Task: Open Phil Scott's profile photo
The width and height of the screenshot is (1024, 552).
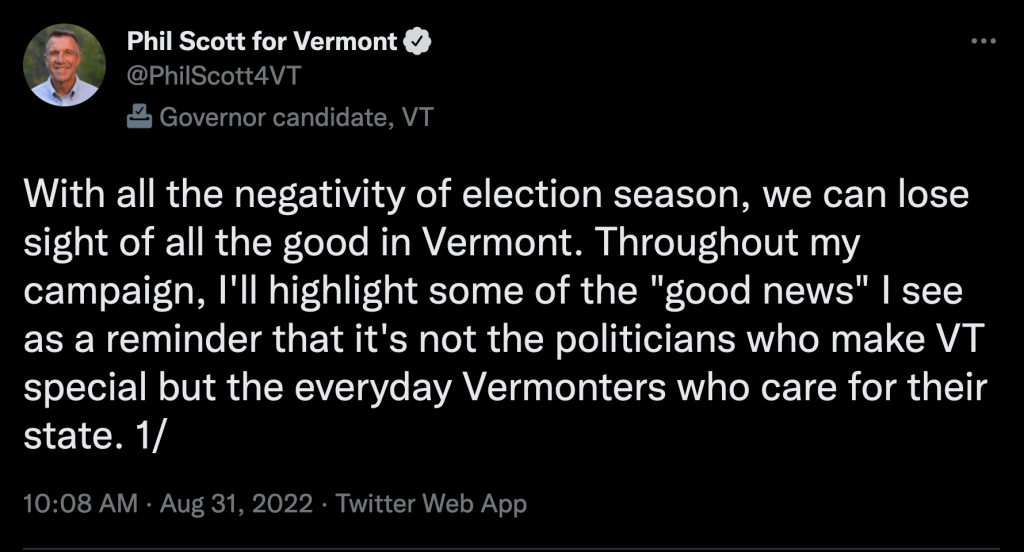Action: (63, 65)
